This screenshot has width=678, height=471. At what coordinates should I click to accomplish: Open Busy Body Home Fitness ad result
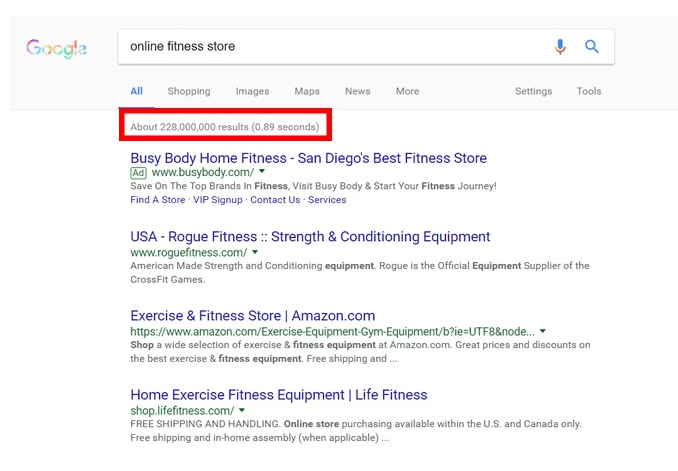(308, 158)
